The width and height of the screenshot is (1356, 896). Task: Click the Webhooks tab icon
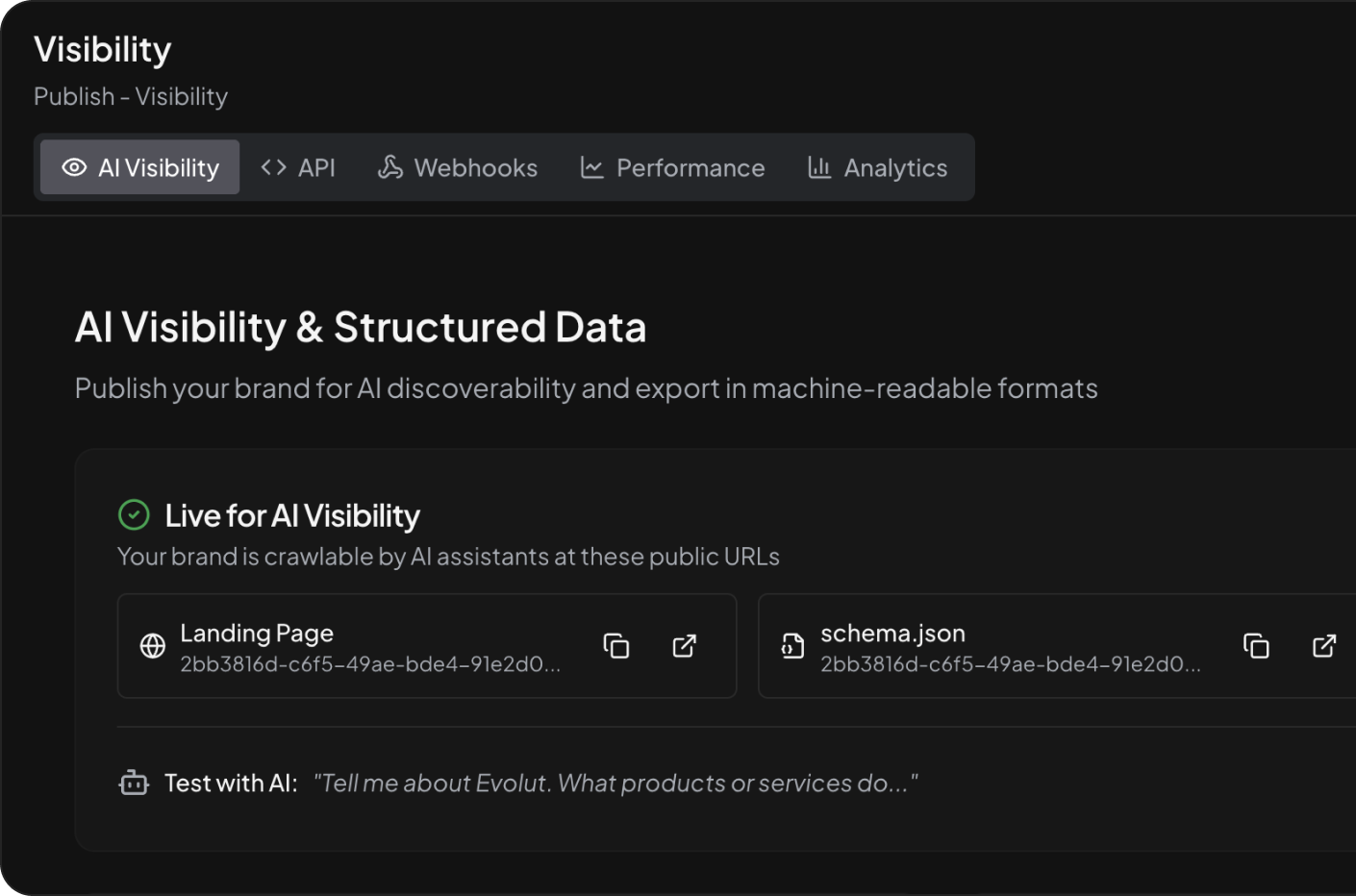click(x=389, y=167)
